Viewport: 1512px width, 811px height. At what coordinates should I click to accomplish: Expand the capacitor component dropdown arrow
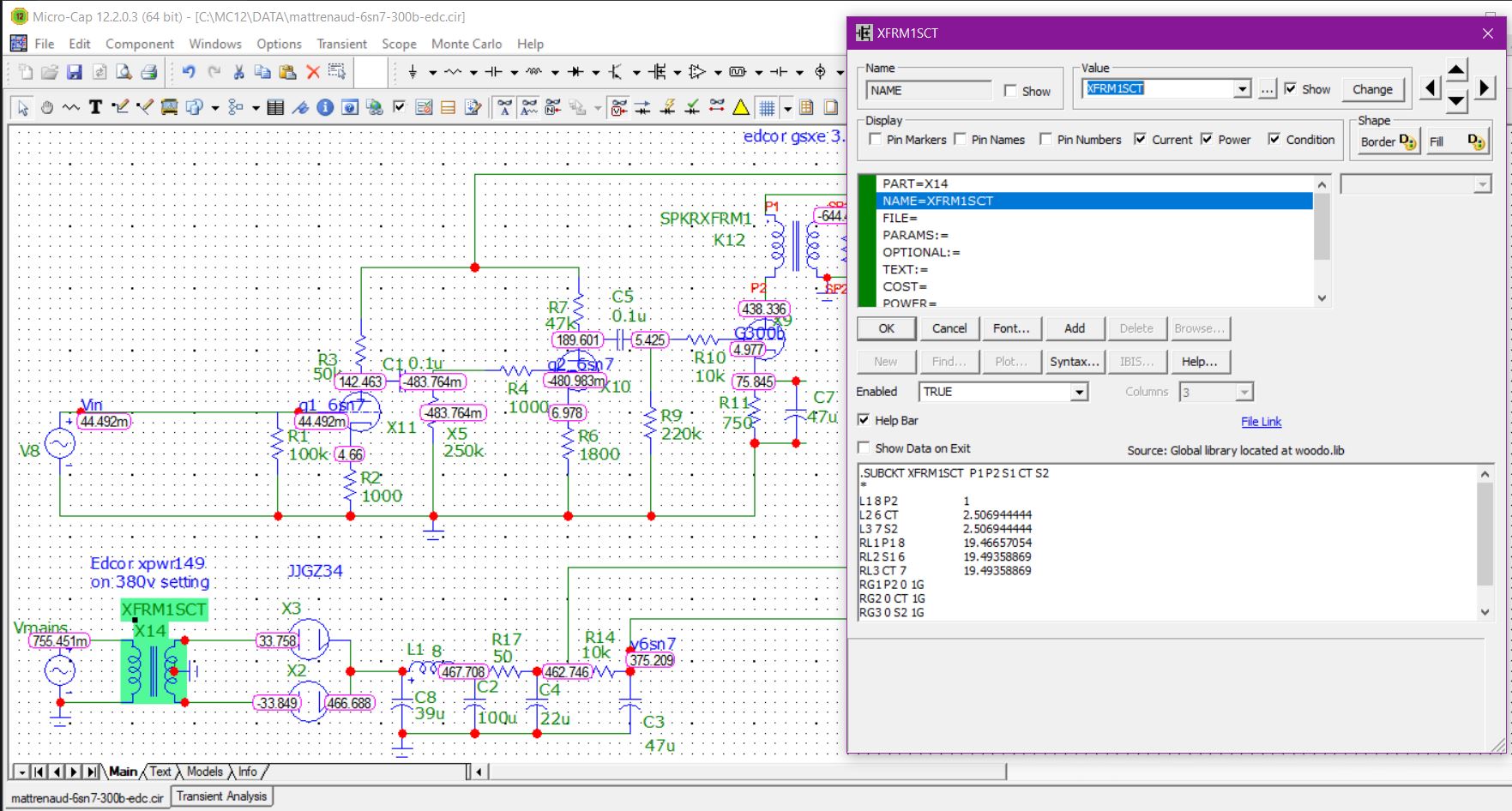point(514,72)
